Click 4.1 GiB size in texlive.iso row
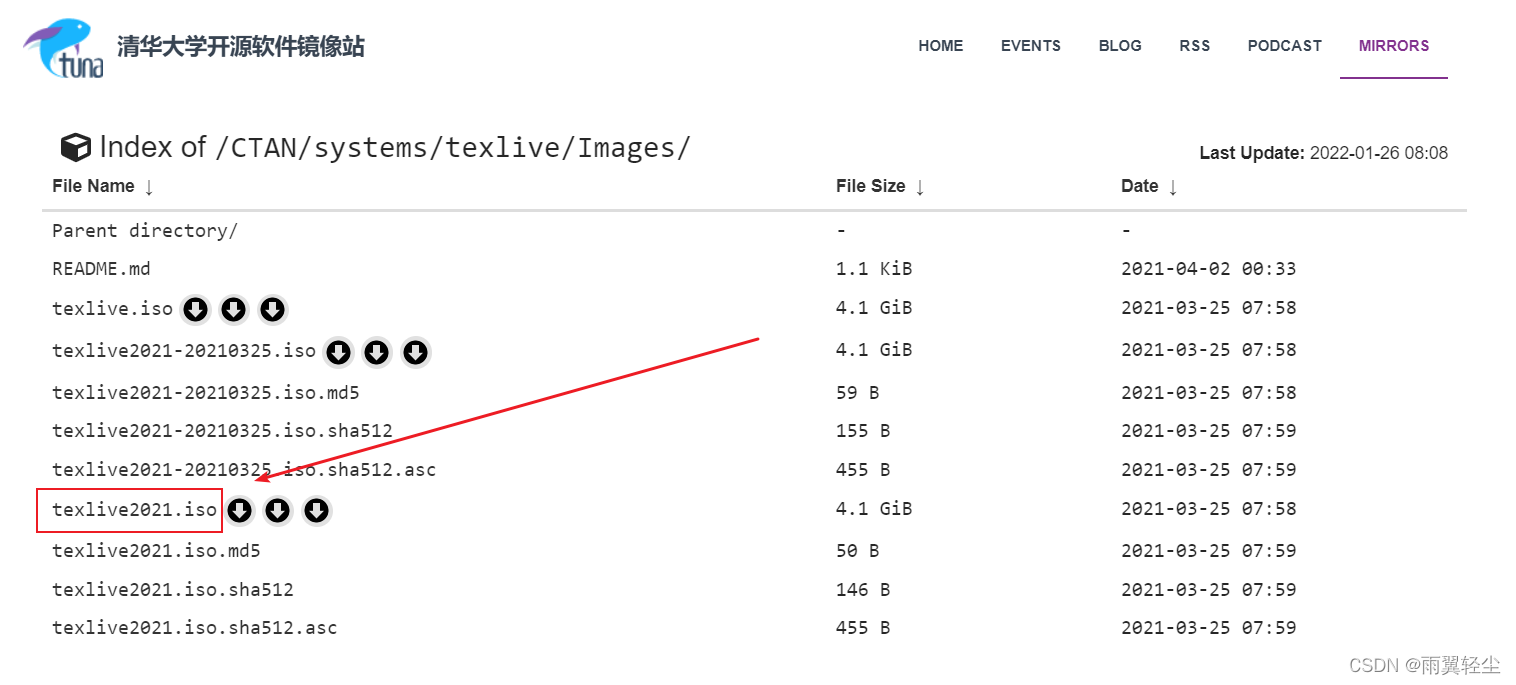Viewport: 1516px width, 685px height. pyautogui.click(x=874, y=308)
